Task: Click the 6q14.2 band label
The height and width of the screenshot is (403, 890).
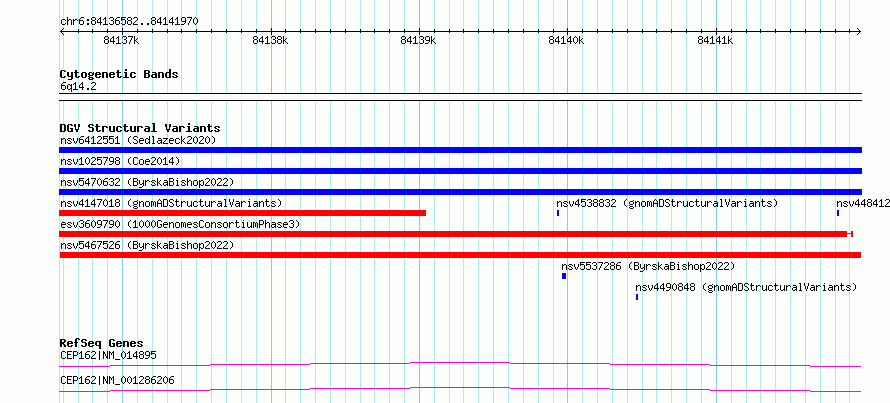Action: pyautogui.click(x=78, y=86)
